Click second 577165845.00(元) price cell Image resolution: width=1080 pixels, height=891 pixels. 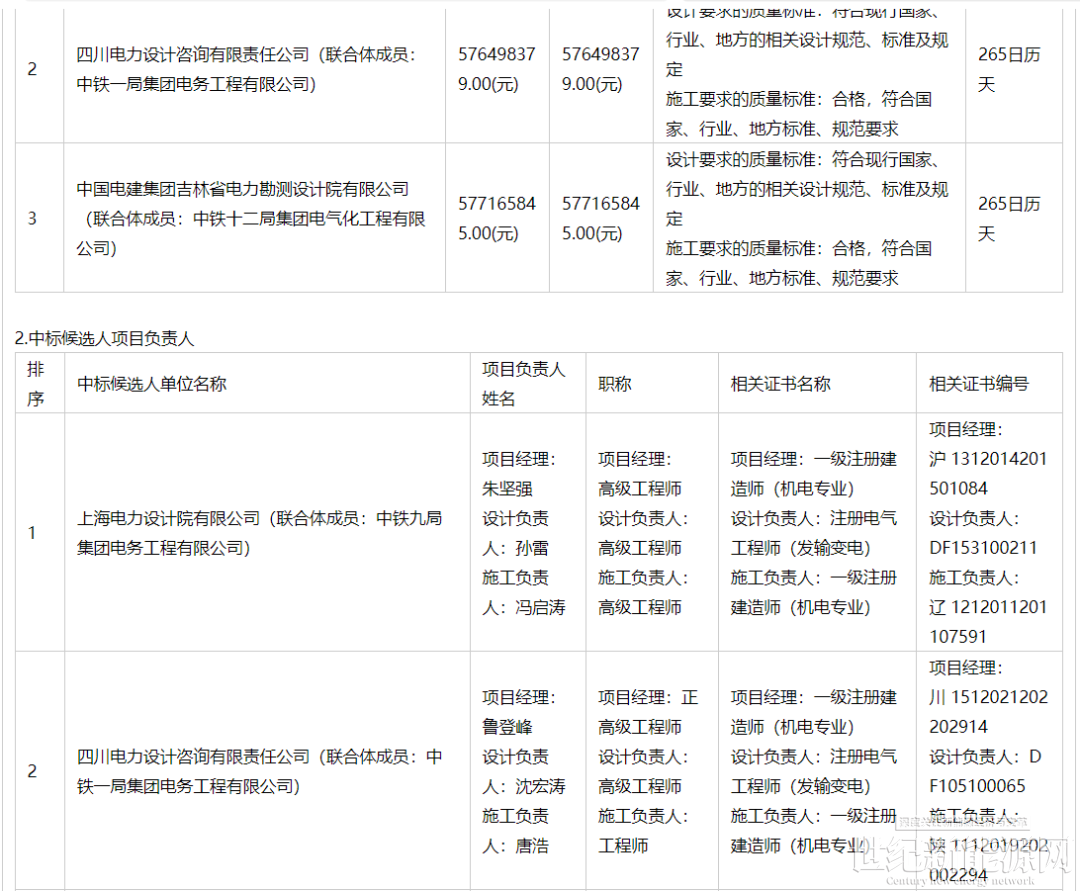coord(601,218)
